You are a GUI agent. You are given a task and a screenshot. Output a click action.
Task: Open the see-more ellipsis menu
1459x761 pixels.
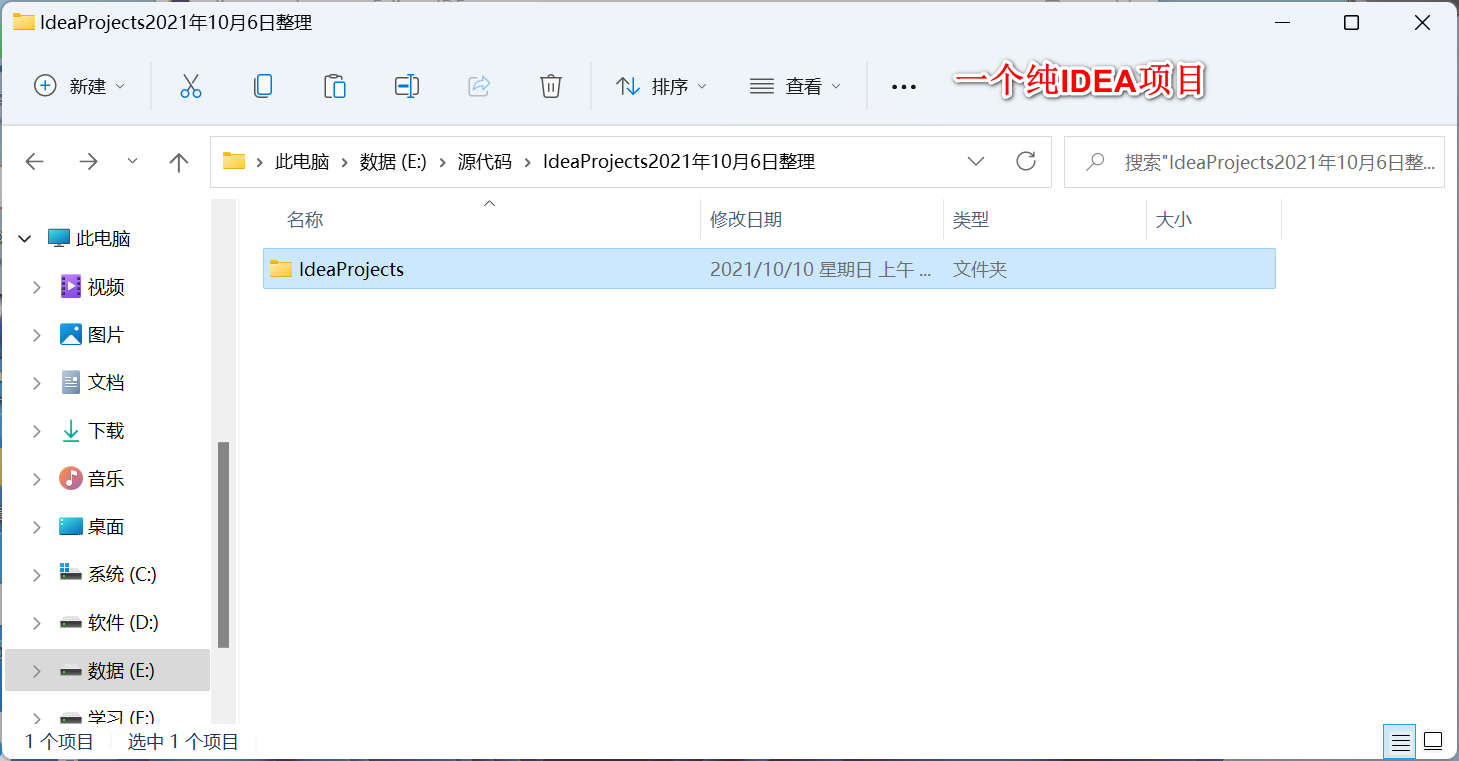click(x=903, y=86)
